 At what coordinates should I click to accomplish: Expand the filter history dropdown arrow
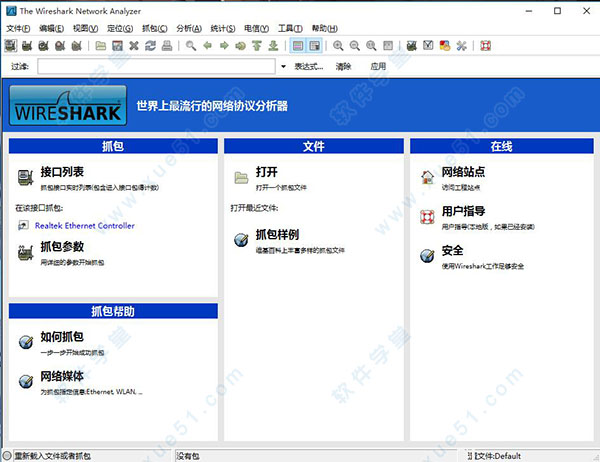pos(268,66)
